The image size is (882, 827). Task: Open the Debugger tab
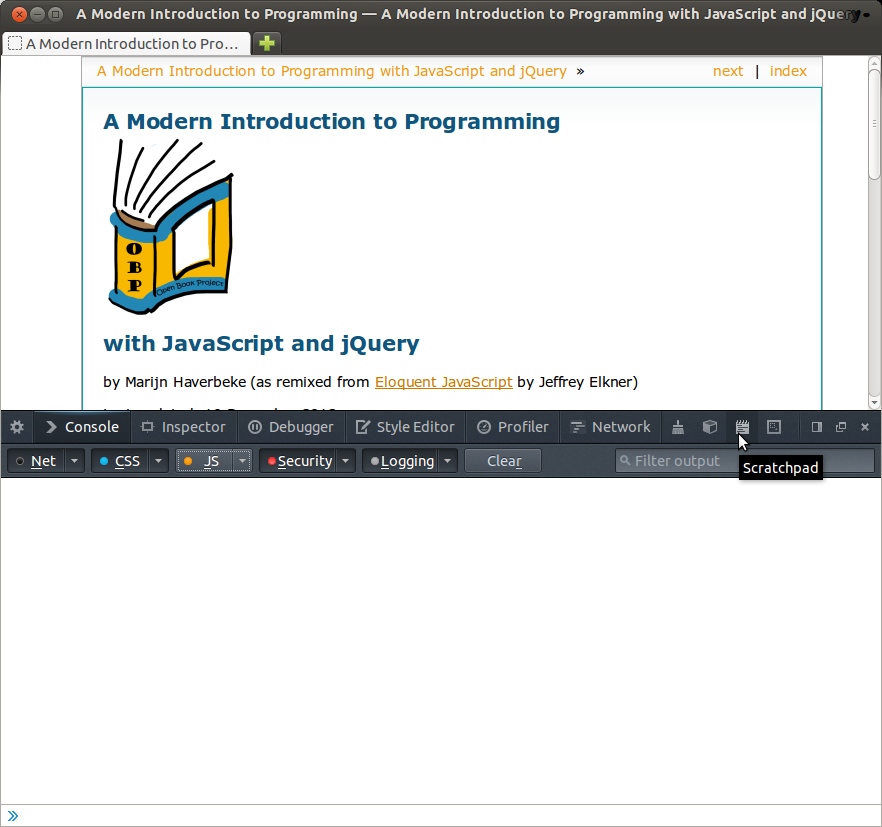pyautogui.click(x=291, y=428)
